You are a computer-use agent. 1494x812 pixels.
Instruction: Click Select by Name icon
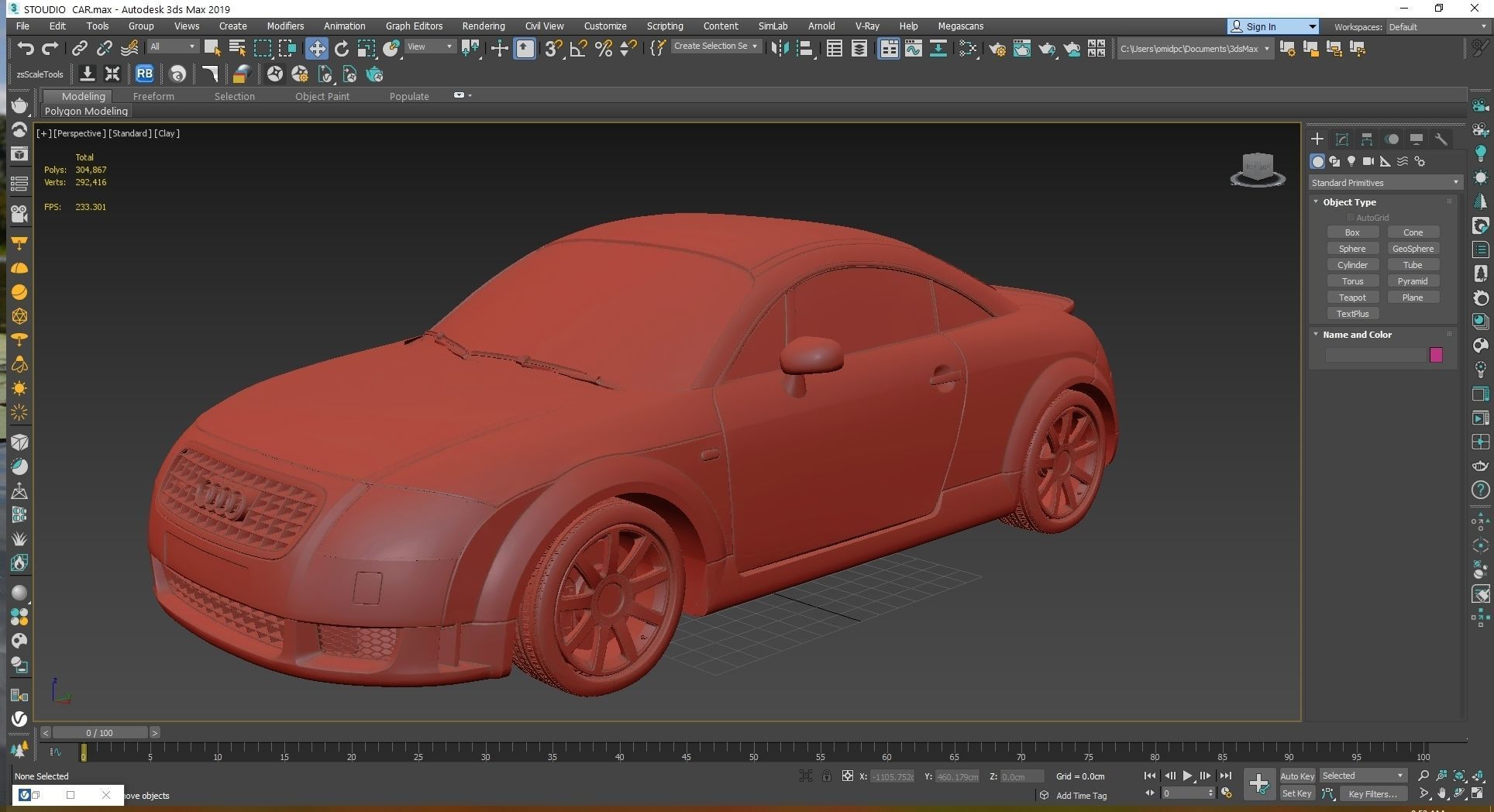[x=237, y=48]
